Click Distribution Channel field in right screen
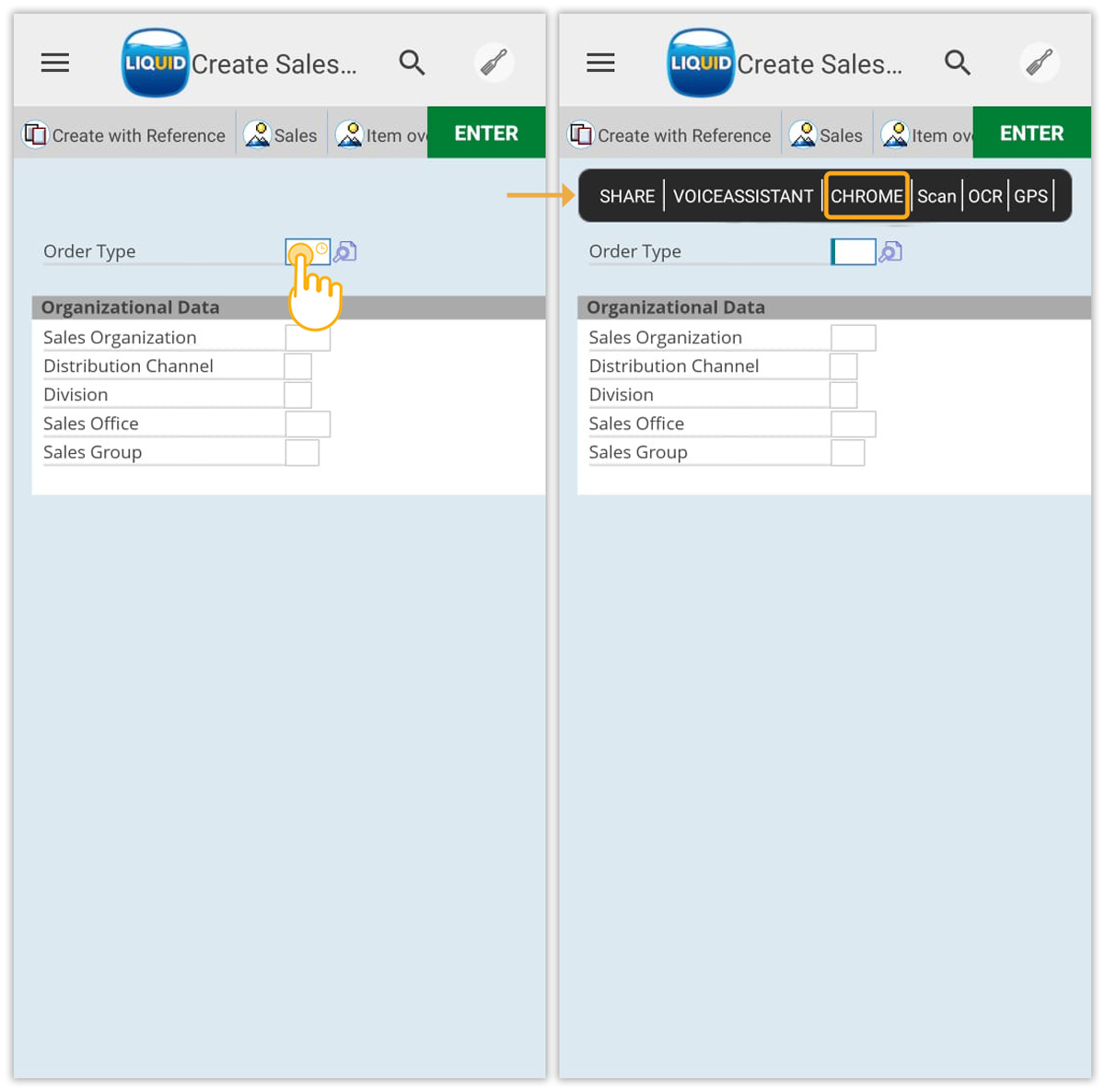1105x1092 pixels. coord(843,366)
